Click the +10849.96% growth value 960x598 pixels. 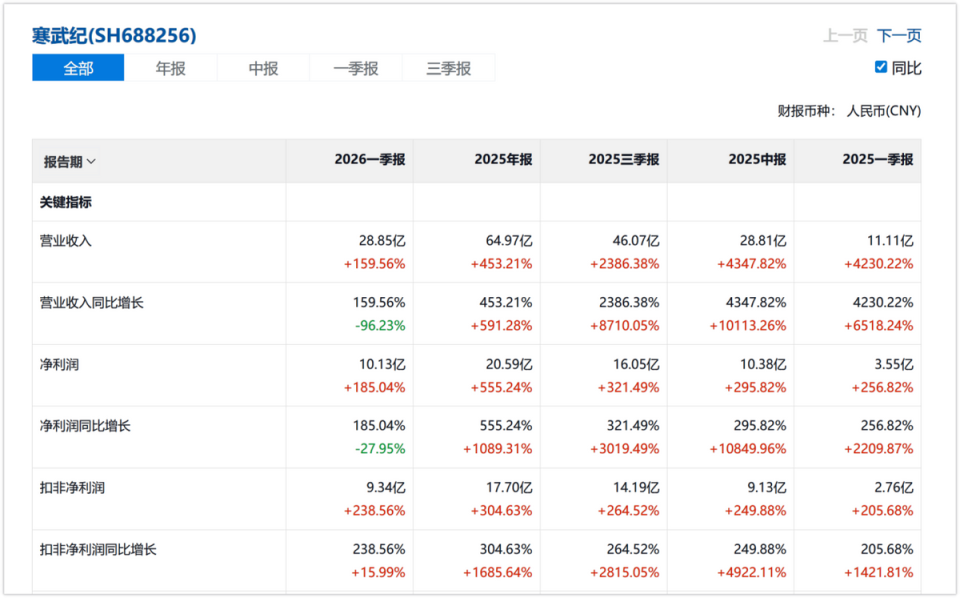(748, 449)
